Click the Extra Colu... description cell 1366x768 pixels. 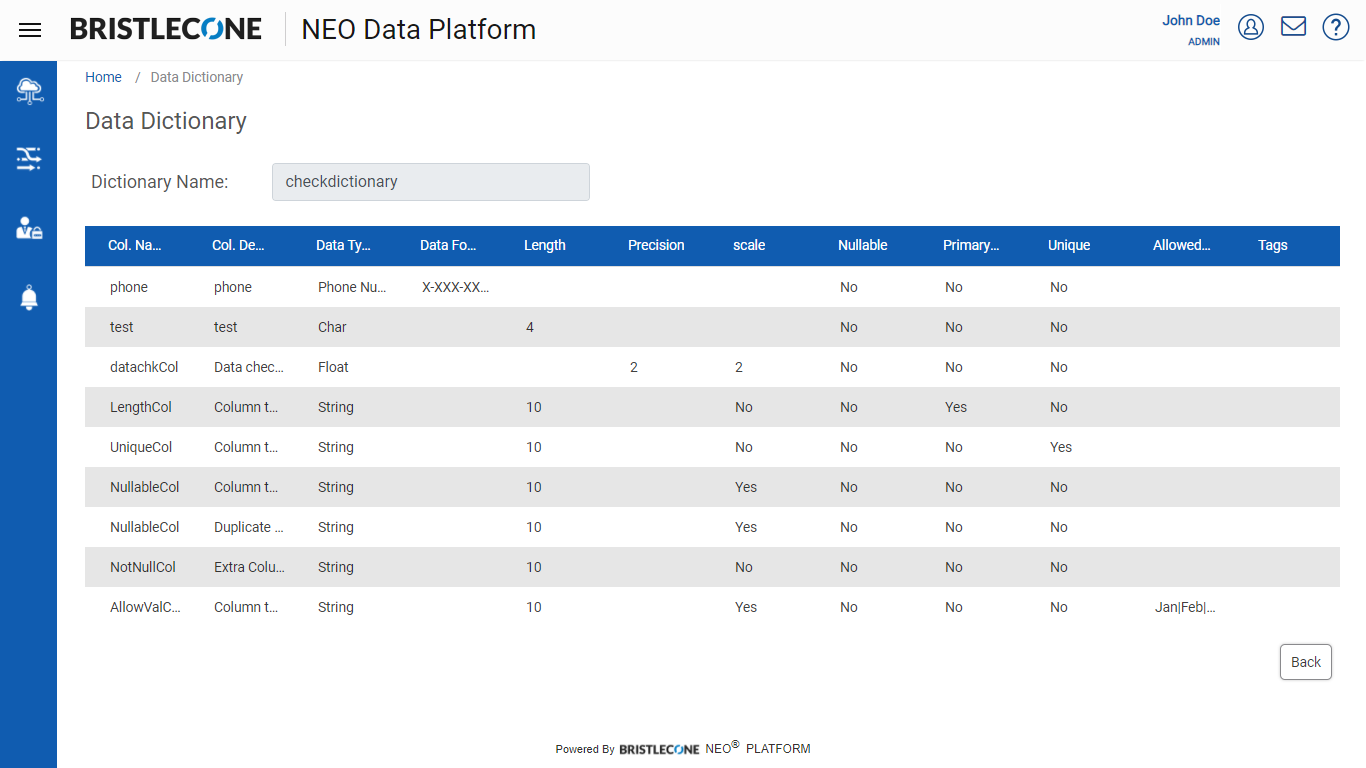[x=250, y=567]
